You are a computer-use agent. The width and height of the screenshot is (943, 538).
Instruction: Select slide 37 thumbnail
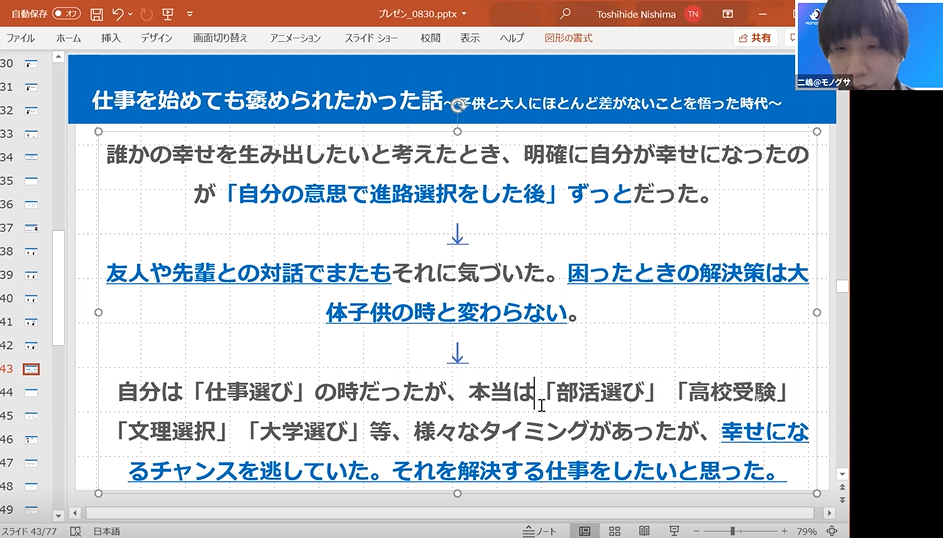point(31,228)
